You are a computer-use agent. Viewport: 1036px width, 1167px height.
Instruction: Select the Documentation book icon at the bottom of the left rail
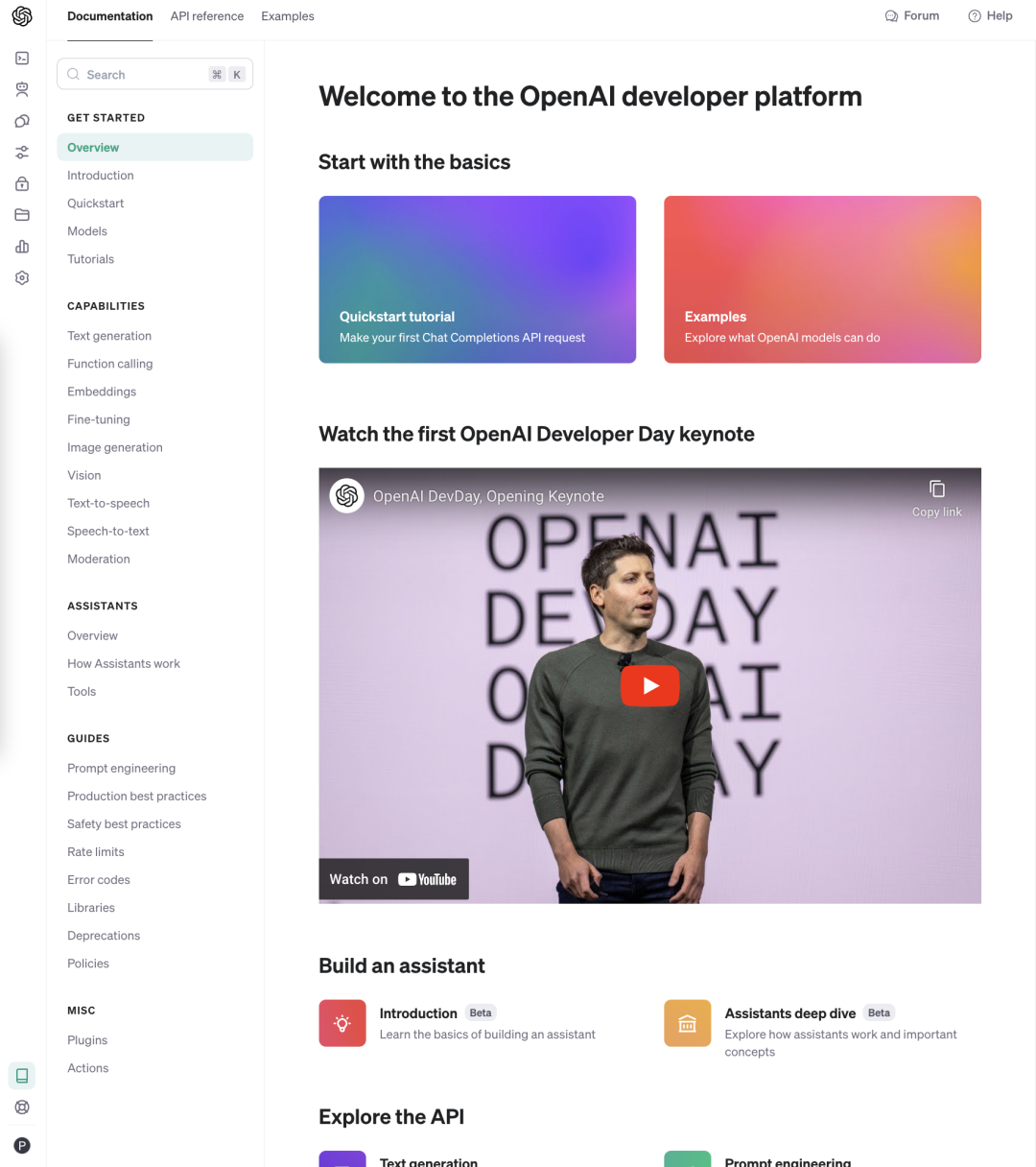click(x=22, y=1076)
